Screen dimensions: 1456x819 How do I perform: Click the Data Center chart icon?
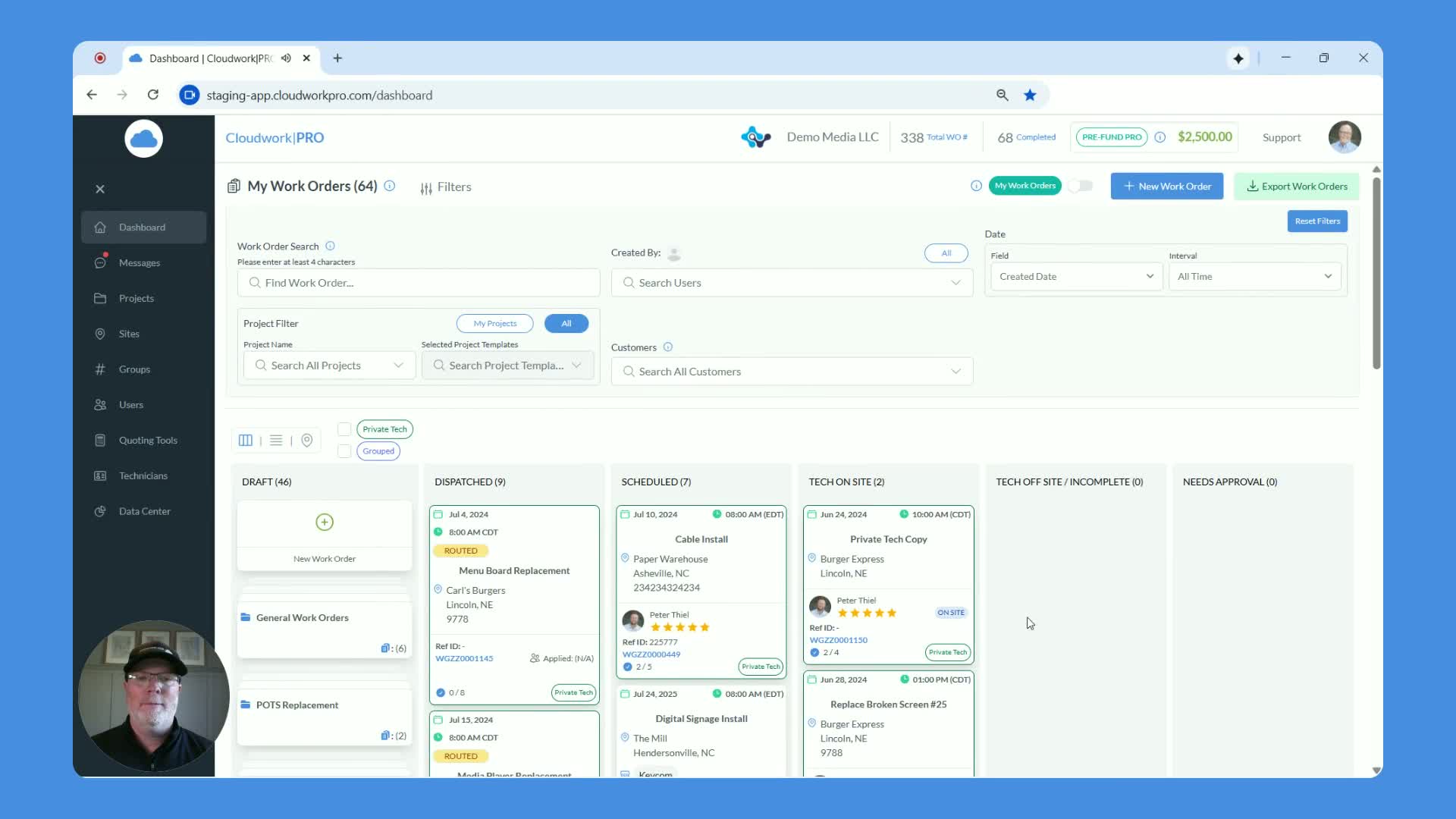pos(100,512)
